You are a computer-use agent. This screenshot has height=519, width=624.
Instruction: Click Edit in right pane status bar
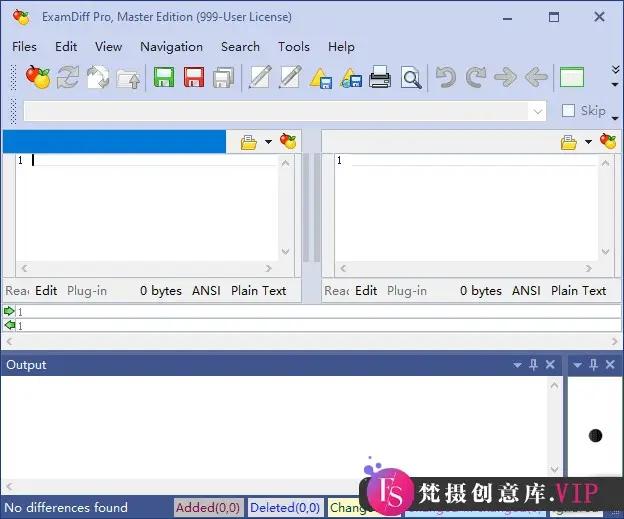(366, 291)
